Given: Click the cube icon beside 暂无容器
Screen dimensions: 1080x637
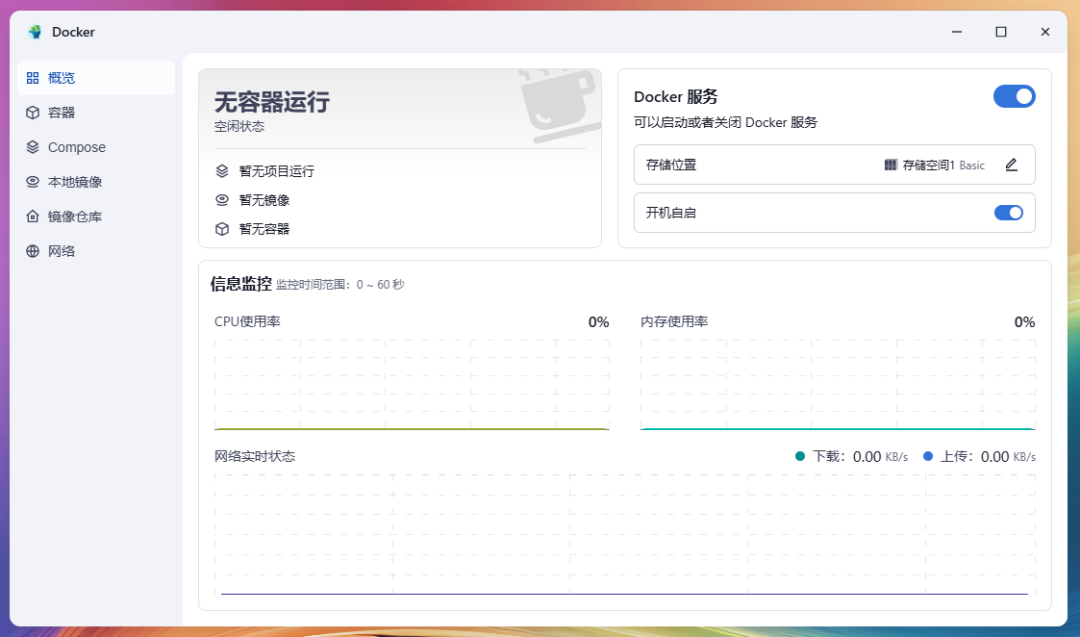Looking at the screenshot, I should click(222, 229).
